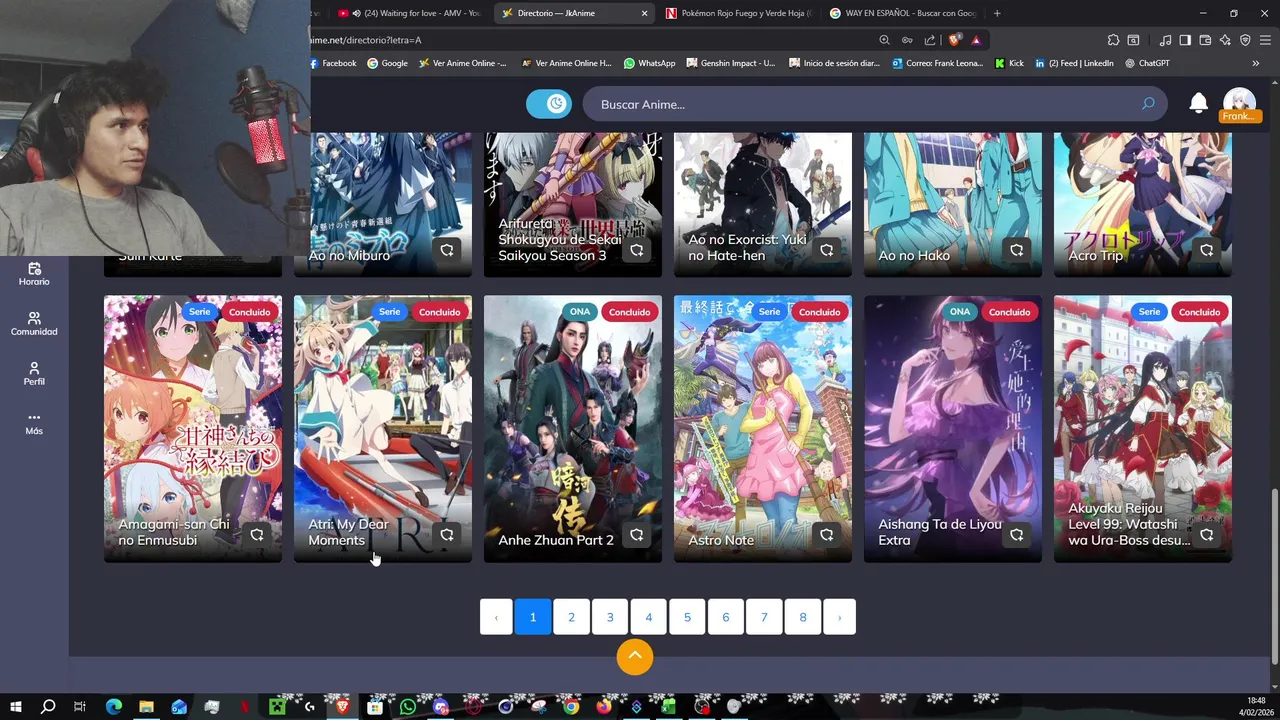Click the search magnifier icon in Buscar Anime
Image resolution: width=1280 pixels, height=720 pixels.
point(1148,104)
